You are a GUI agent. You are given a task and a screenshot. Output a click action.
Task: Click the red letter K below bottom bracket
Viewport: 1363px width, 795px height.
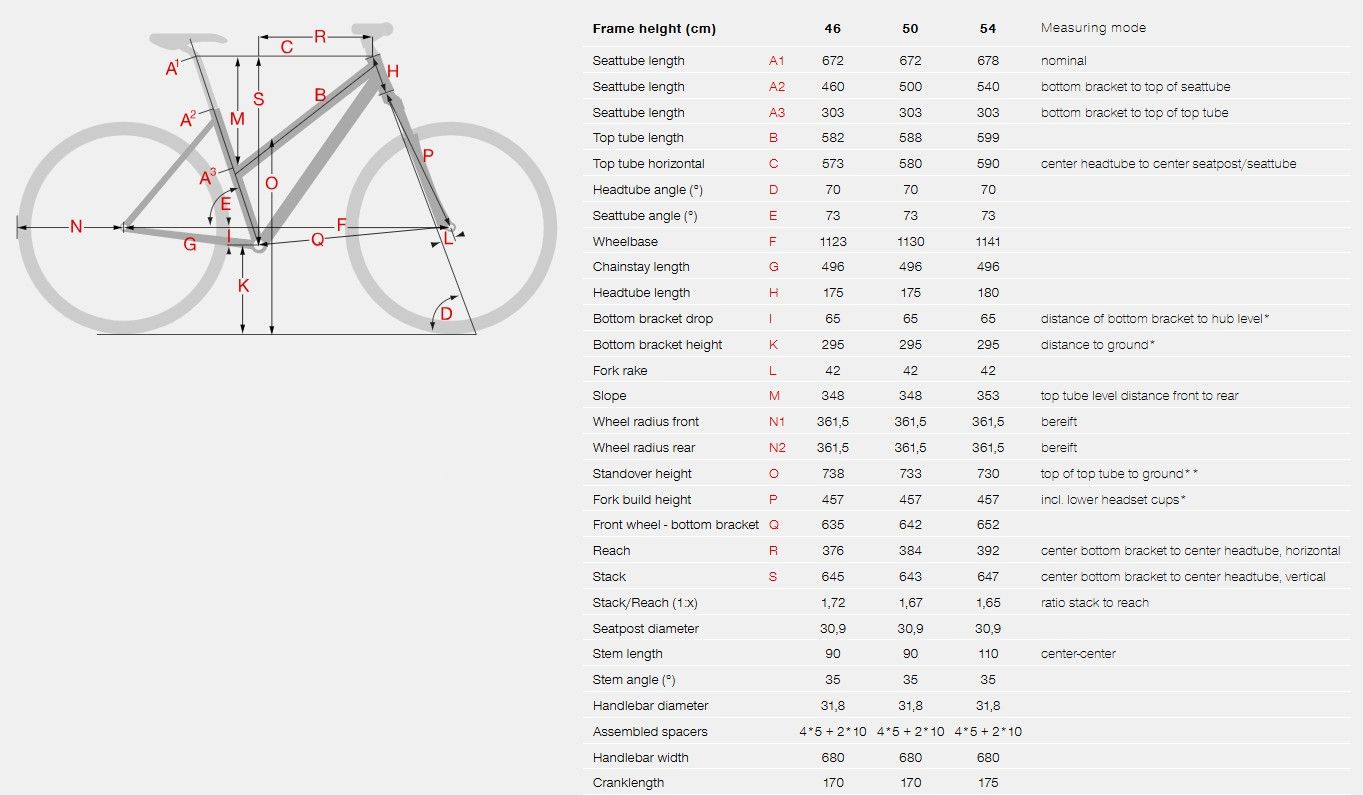[x=243, y=286]
